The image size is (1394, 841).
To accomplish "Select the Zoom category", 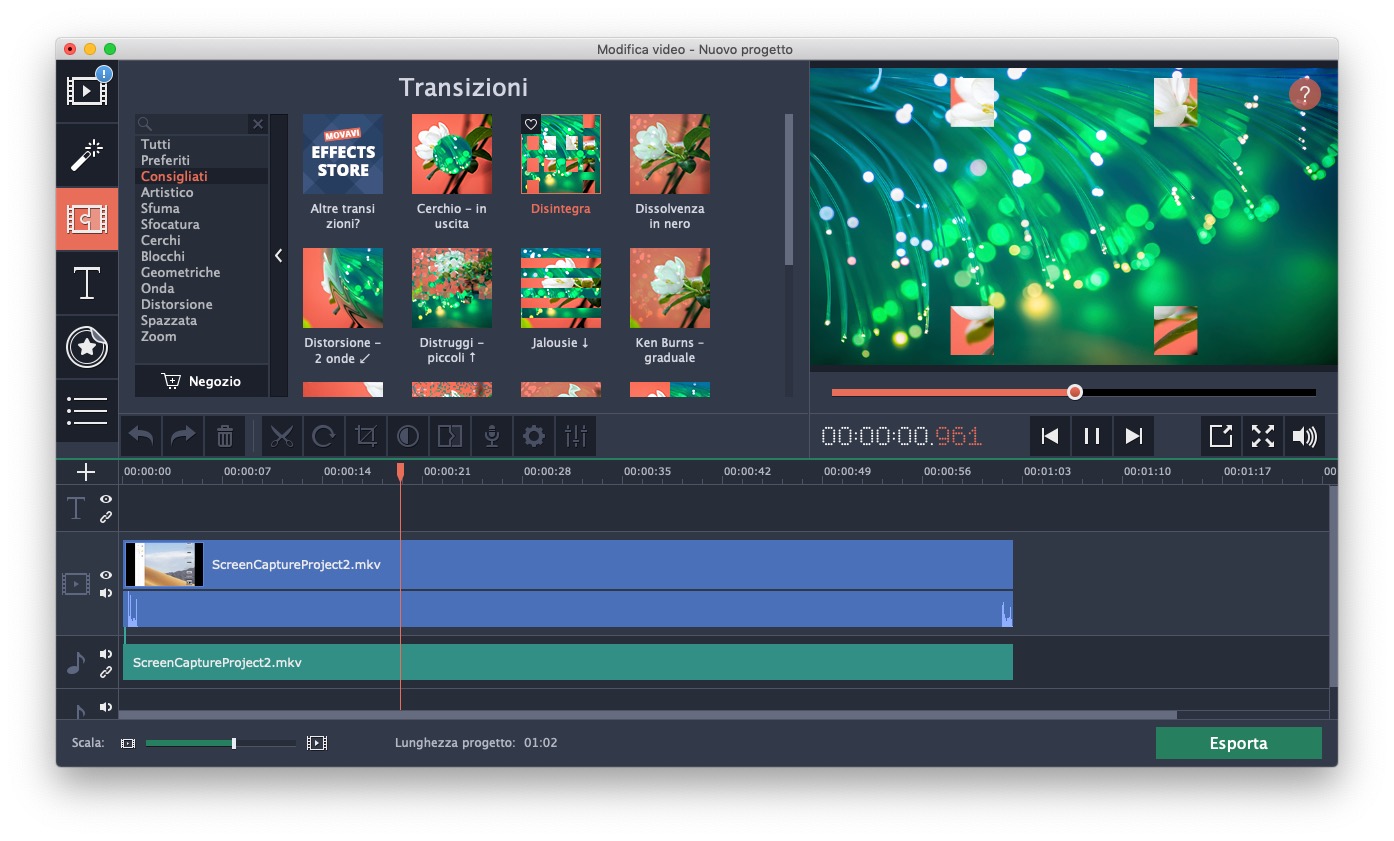I will [158, 336].
